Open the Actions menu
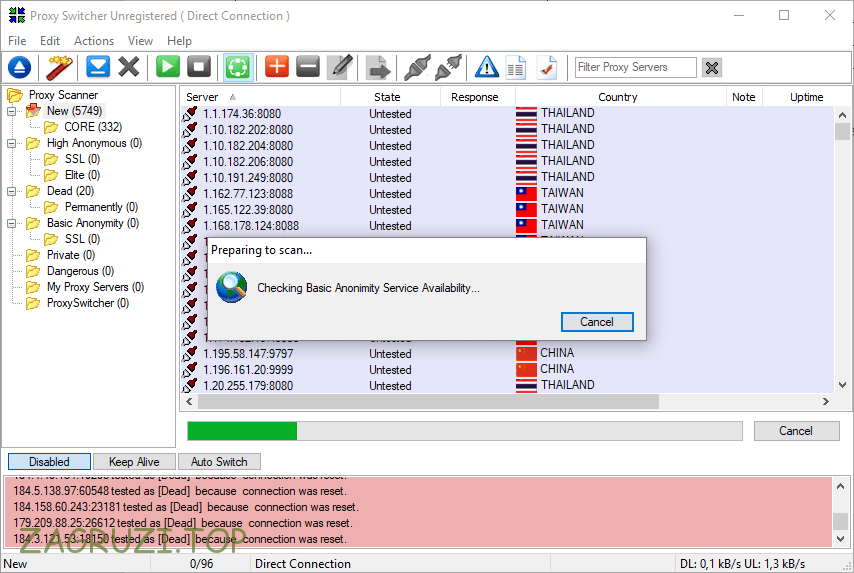This screenshot has width=854, height=573. (94, 41)
